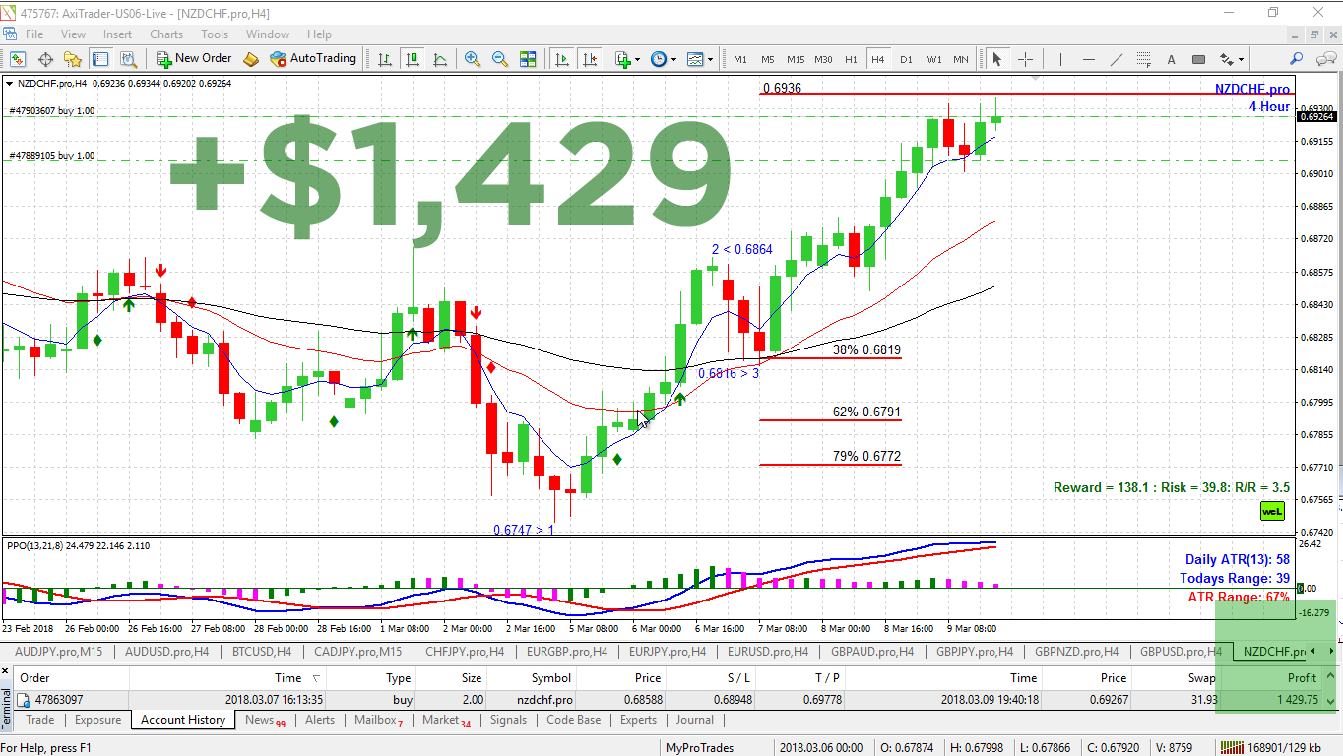Open the News terminal tab

[x=265, y=720]
